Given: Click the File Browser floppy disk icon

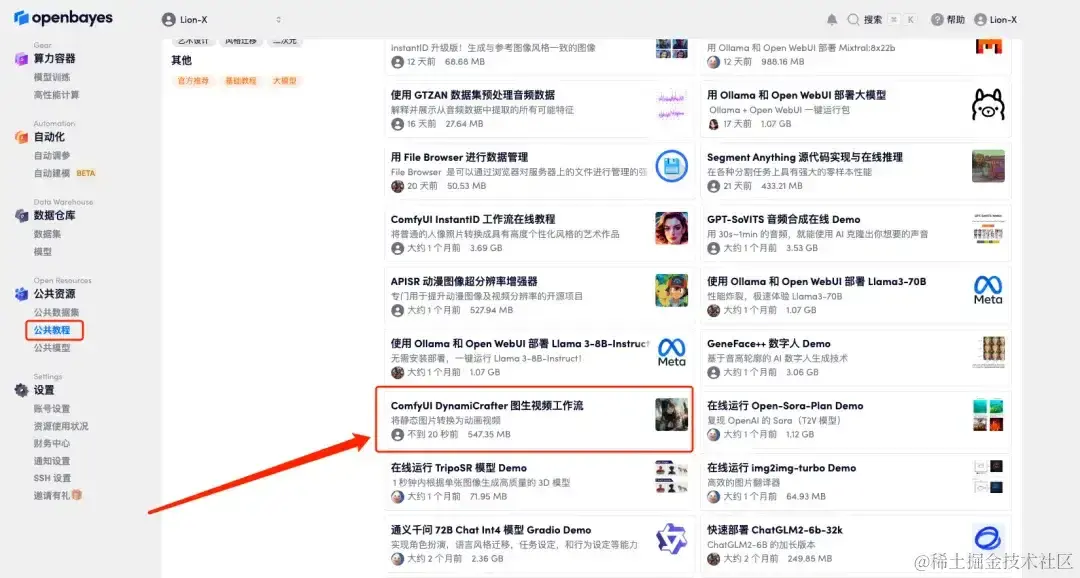Looking at the screenshot, I should coord(672,166).
